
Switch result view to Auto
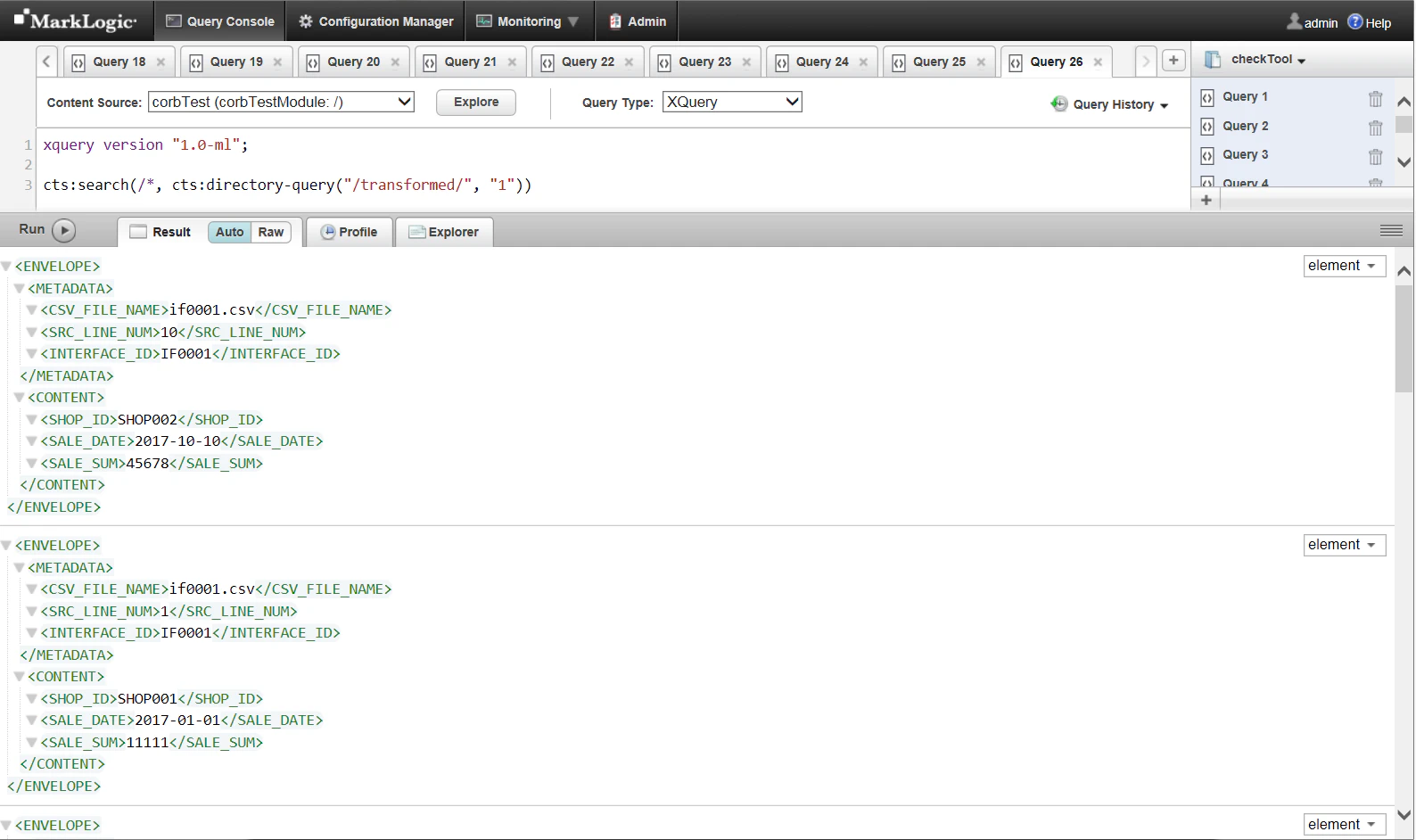click(x=229, y=232)
